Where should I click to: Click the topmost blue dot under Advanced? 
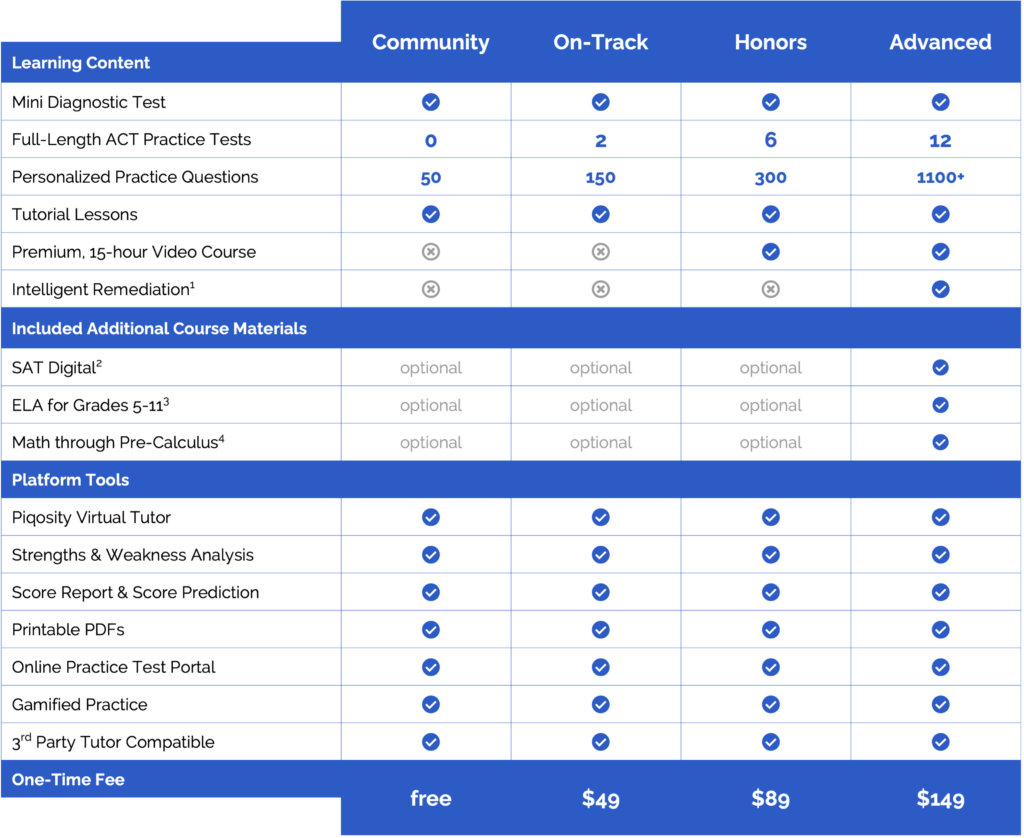coord(940,102)
